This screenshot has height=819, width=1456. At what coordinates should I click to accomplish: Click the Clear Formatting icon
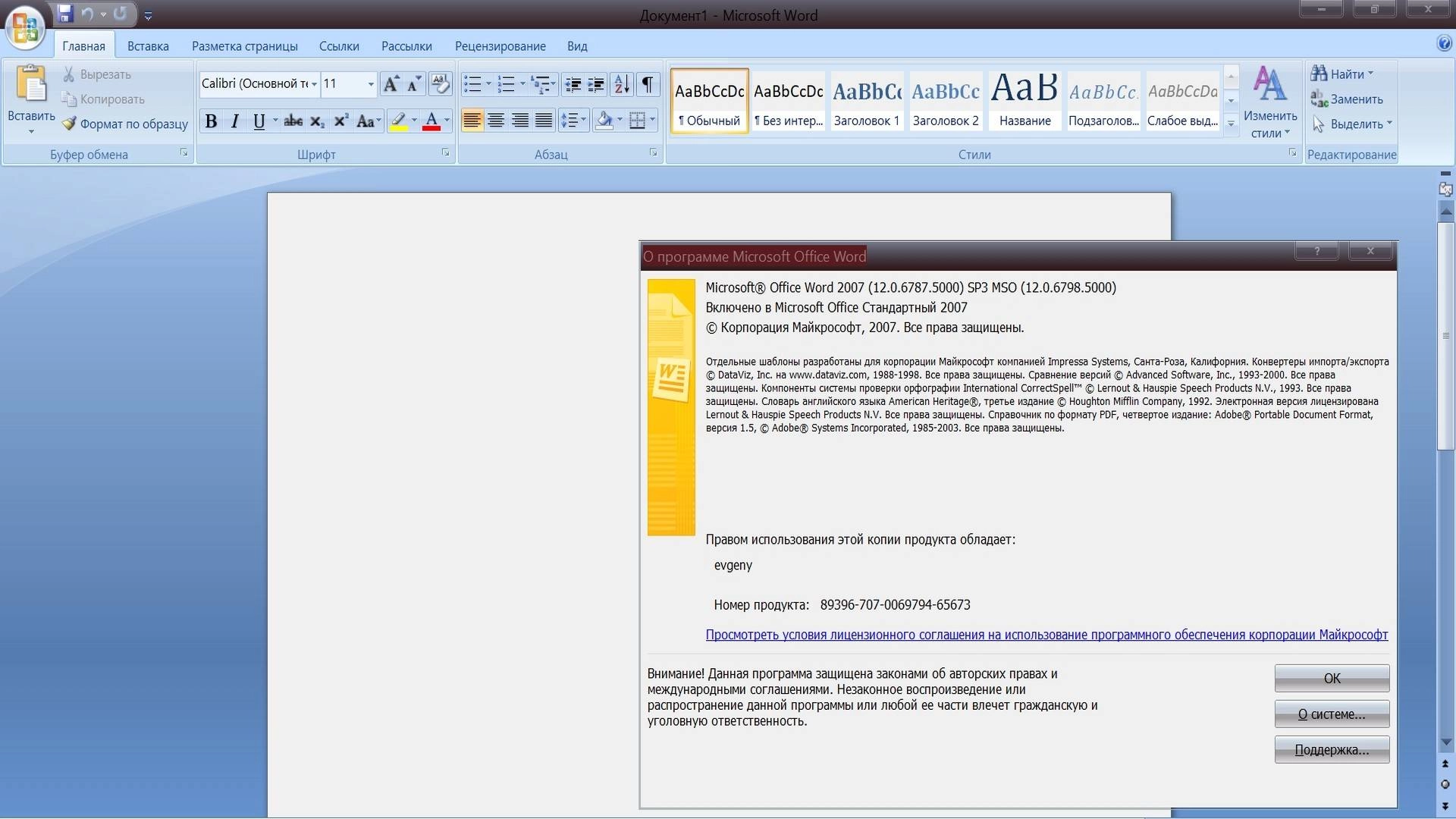(440, 83)
